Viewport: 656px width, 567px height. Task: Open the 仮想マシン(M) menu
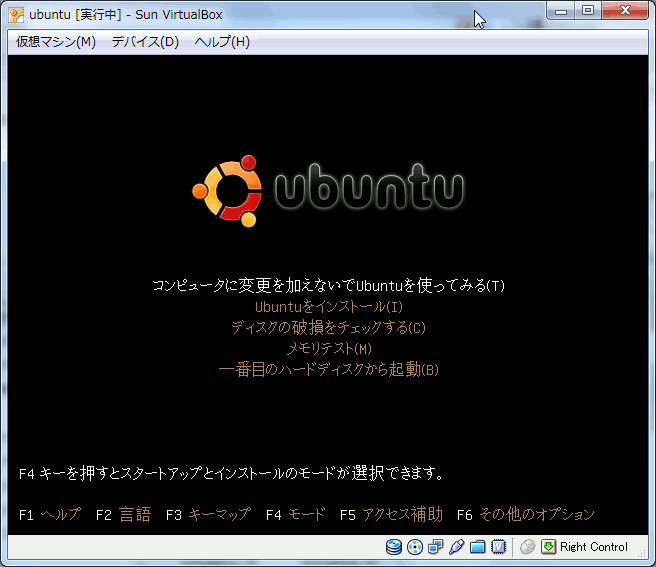click(x=56, y=42)
